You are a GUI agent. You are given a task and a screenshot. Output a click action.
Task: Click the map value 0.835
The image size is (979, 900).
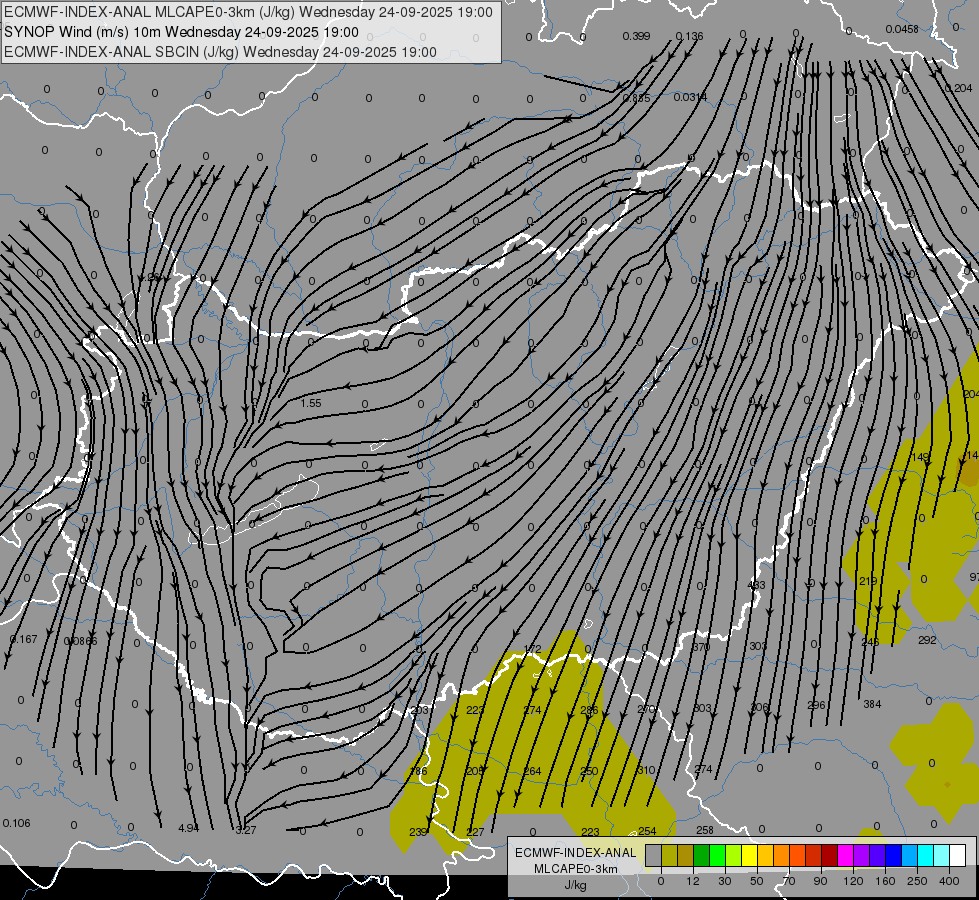tap(636, 98)
